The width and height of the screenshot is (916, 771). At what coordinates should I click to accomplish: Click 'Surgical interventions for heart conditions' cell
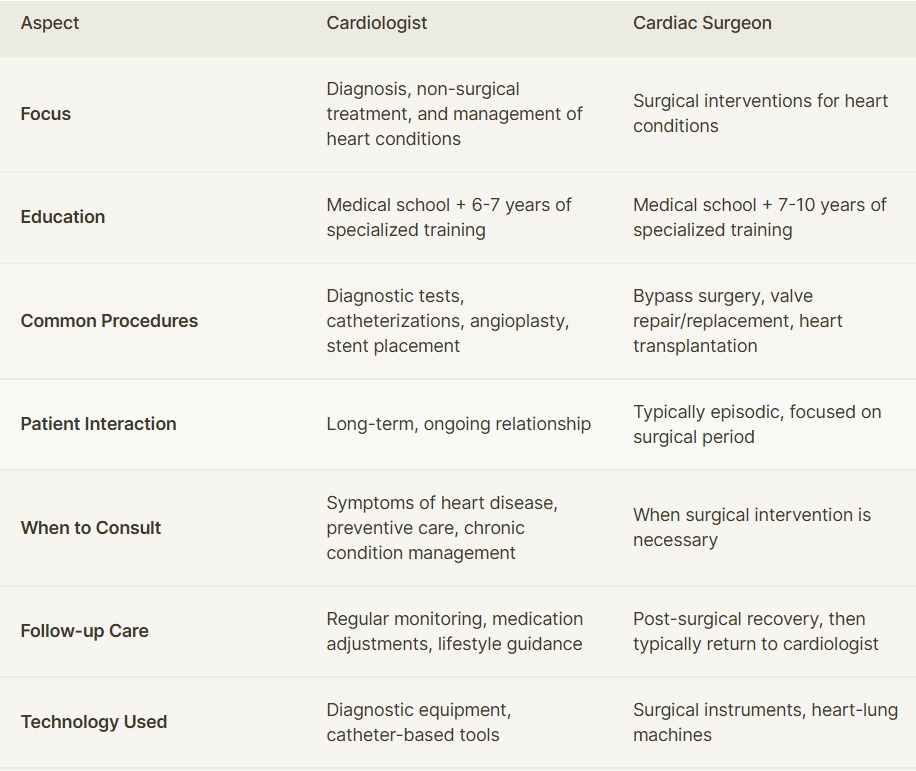(761, 113)
